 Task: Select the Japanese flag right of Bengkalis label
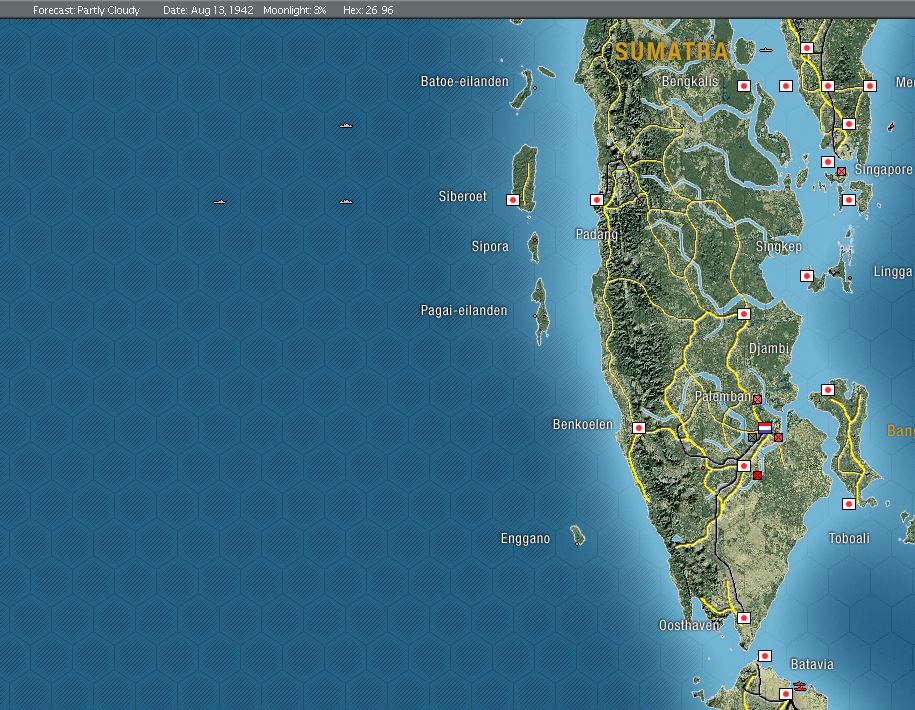[x=743, y=86]
